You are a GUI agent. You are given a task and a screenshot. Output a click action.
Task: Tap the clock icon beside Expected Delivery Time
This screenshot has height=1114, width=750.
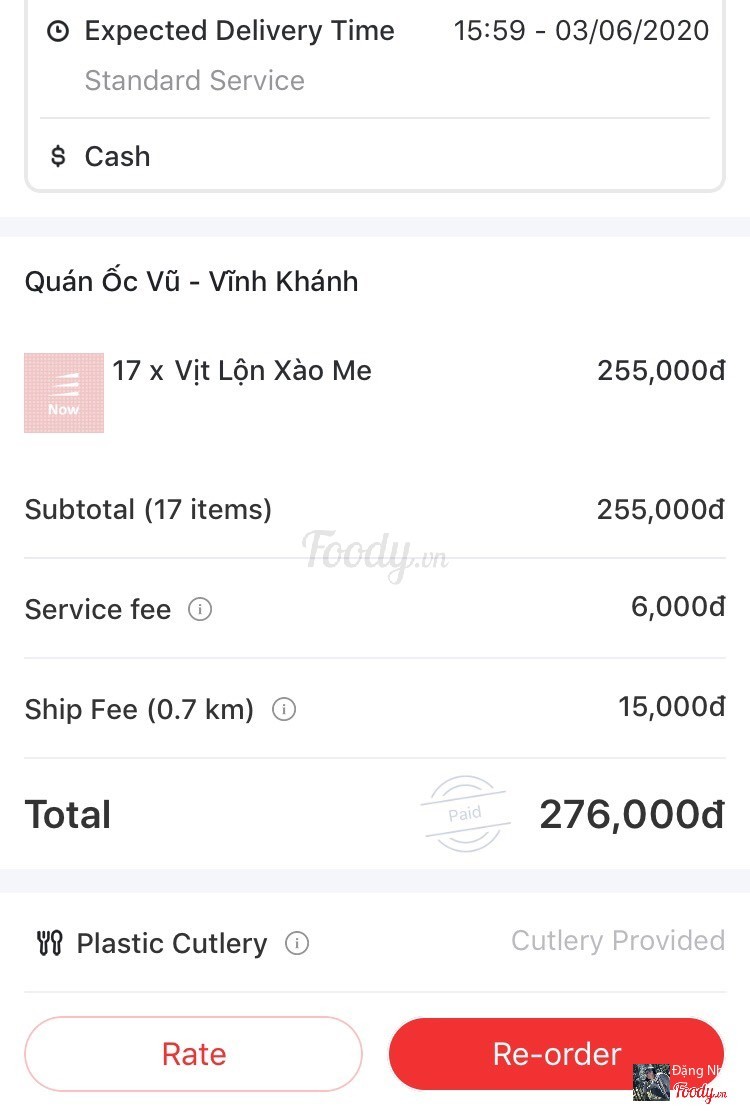58,31
